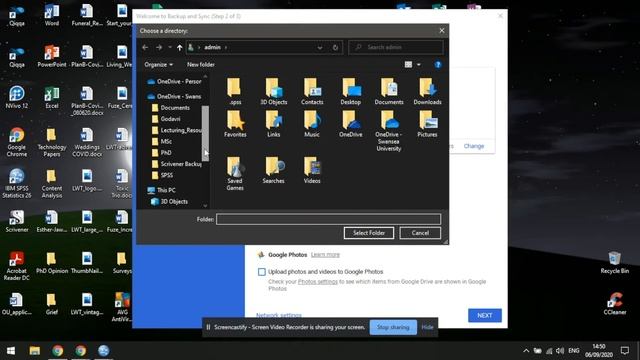
Task: Select the Pictures folder
Action: point(427,124)
